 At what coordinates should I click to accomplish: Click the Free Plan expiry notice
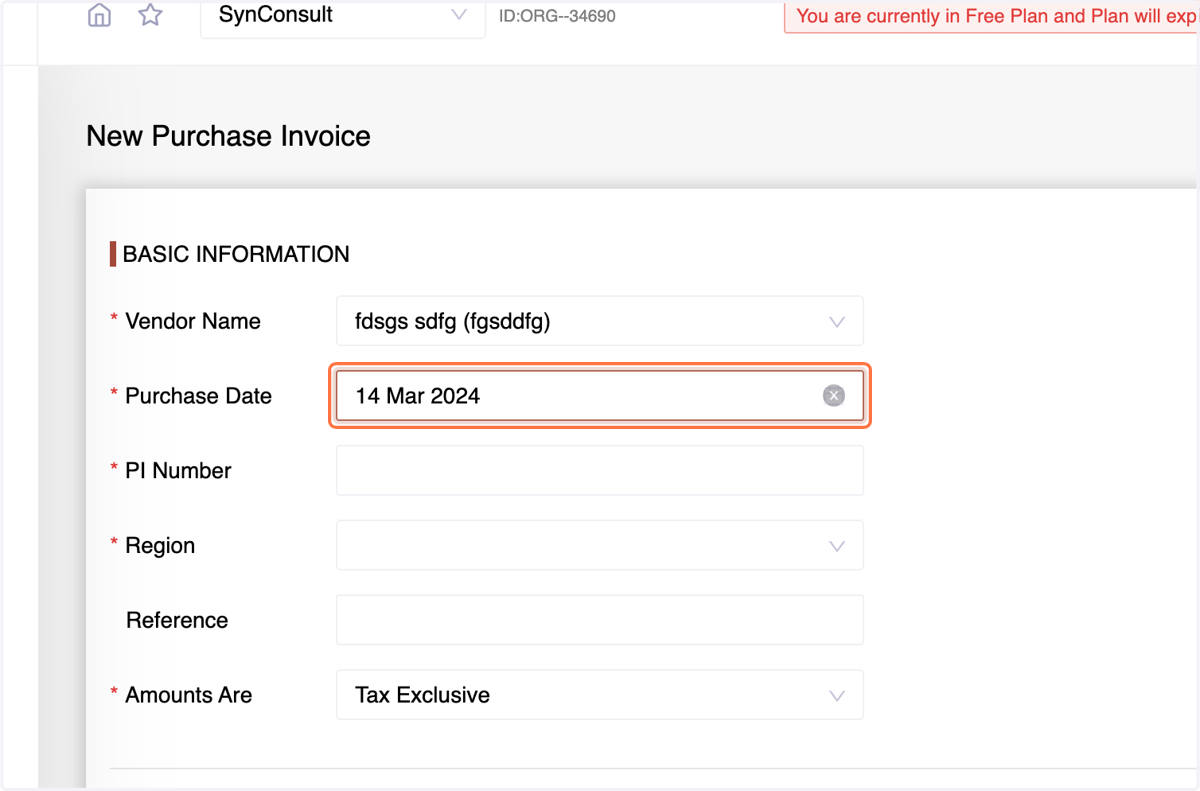(992, 17)
